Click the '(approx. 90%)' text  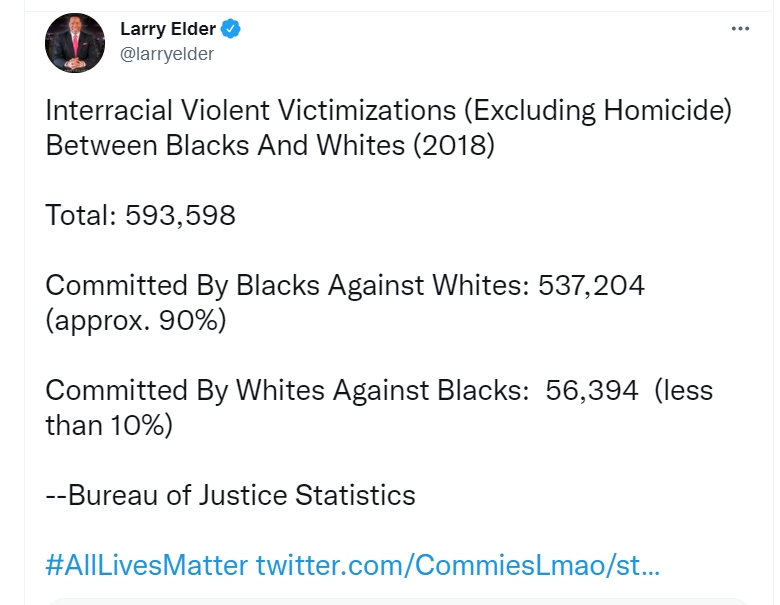(136, 320)
